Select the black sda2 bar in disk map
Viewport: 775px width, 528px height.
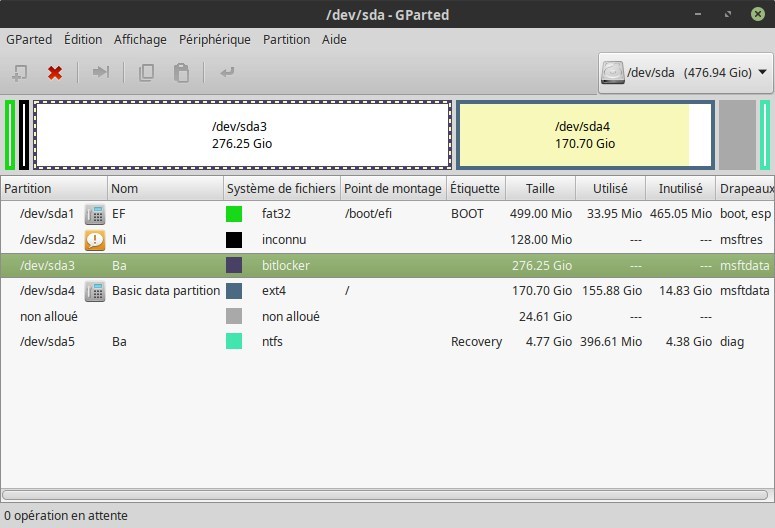coord(24,135)
